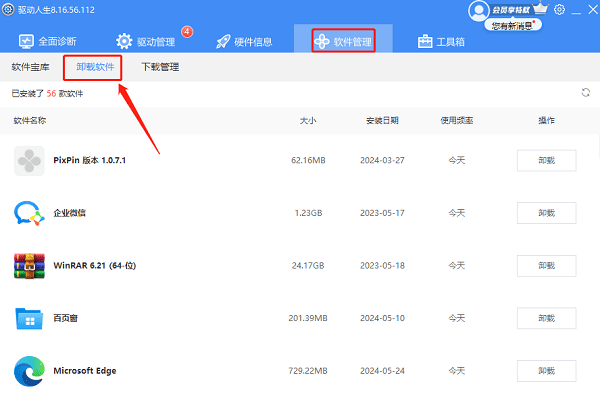This screenshot has height=398, width=600.
Task: Click the 百页窗 folder icon
Action: (x=29, y=318)
